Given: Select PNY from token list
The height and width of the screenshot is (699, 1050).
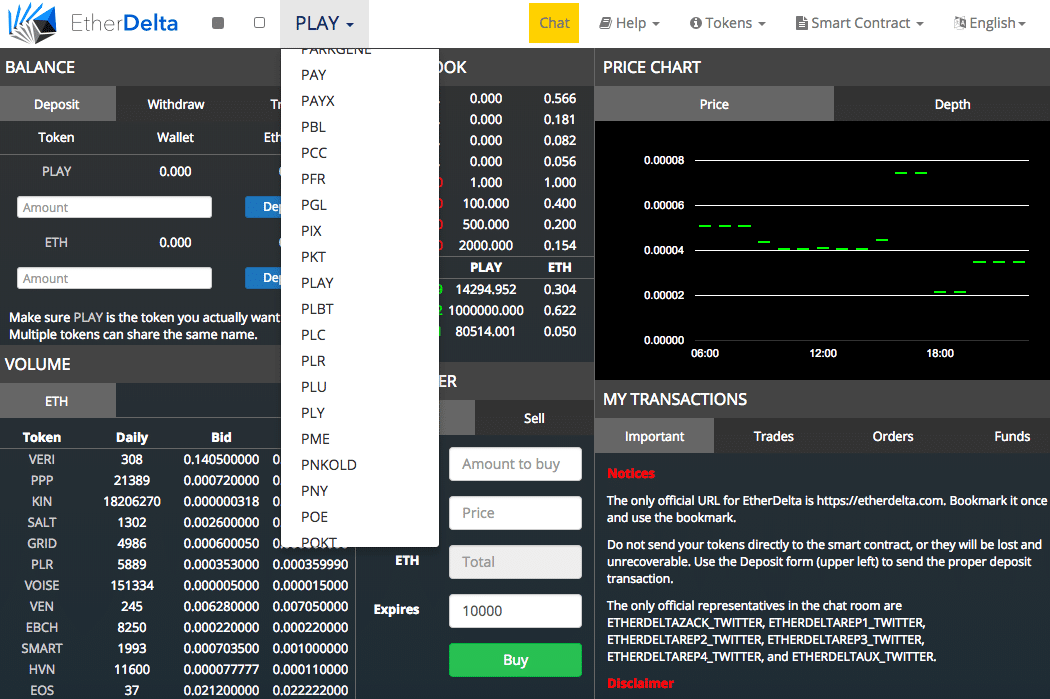Looking at the screenshot, I should [360, 491].
